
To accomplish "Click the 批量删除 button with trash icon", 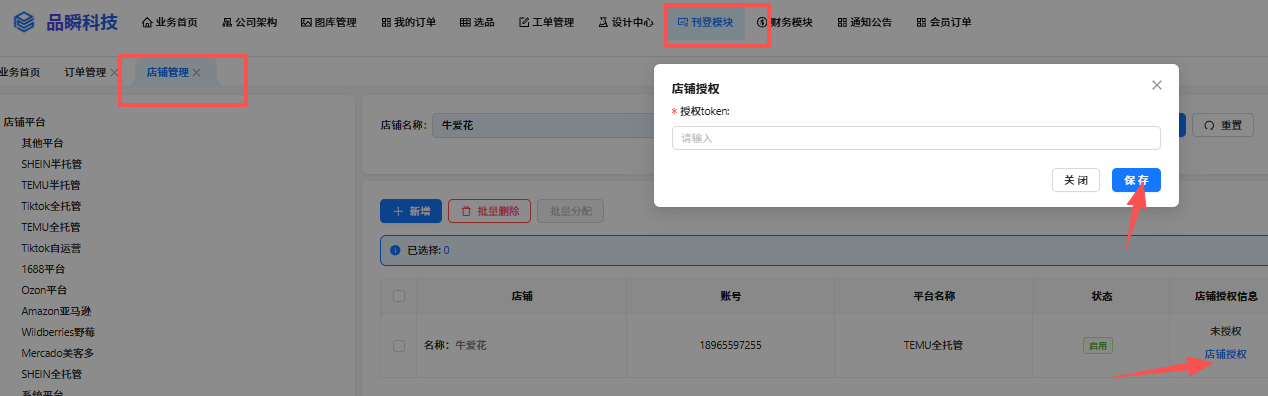I will [490, 211].
